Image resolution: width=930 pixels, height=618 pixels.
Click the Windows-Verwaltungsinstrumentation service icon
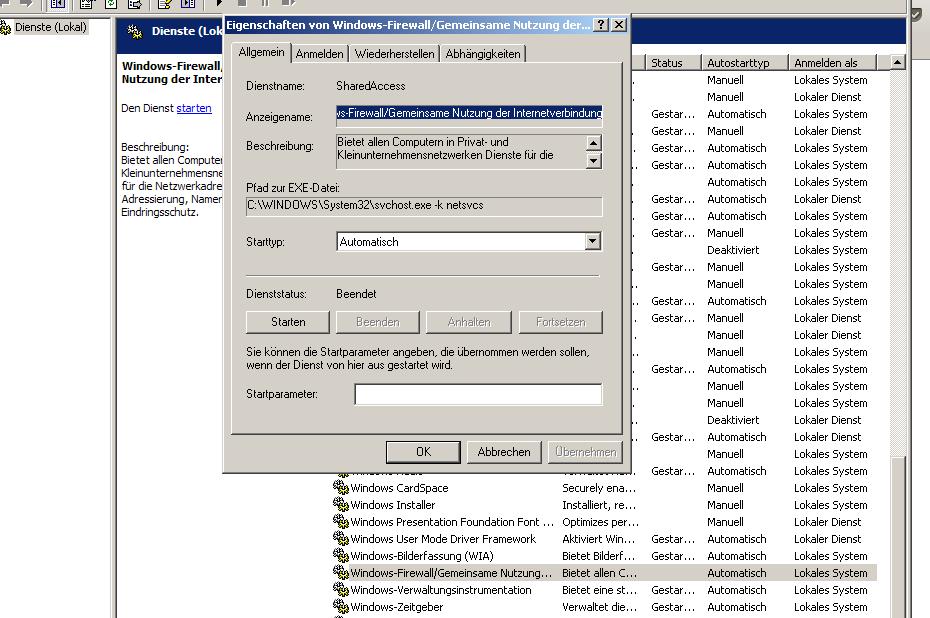pyautogui.click(x=340, y=590)
